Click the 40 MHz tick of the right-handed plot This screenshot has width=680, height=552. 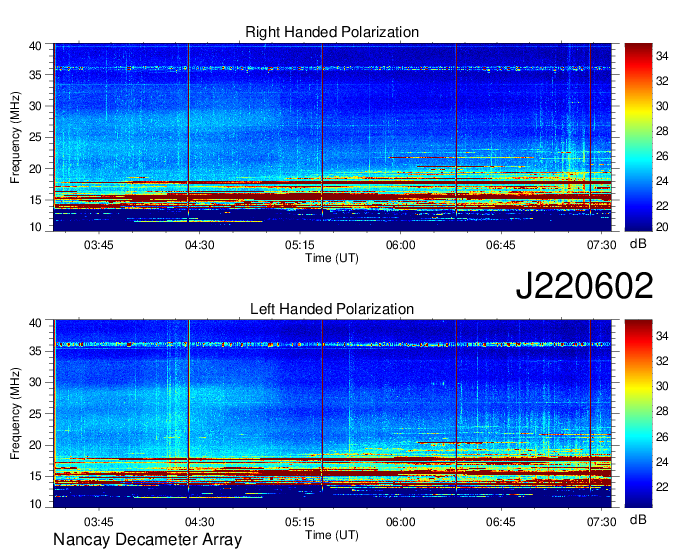tap(35, 46)
